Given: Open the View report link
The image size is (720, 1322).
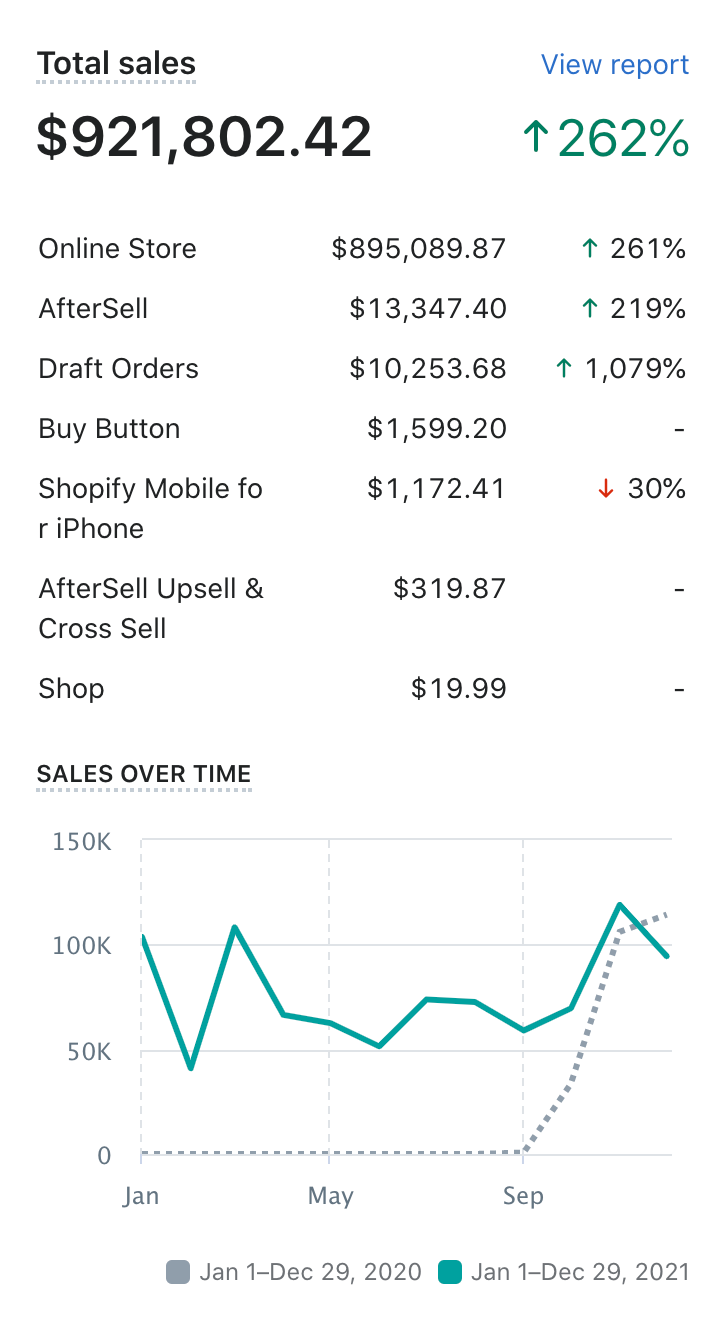Looking at the screenshot, I should coord(614,65).
